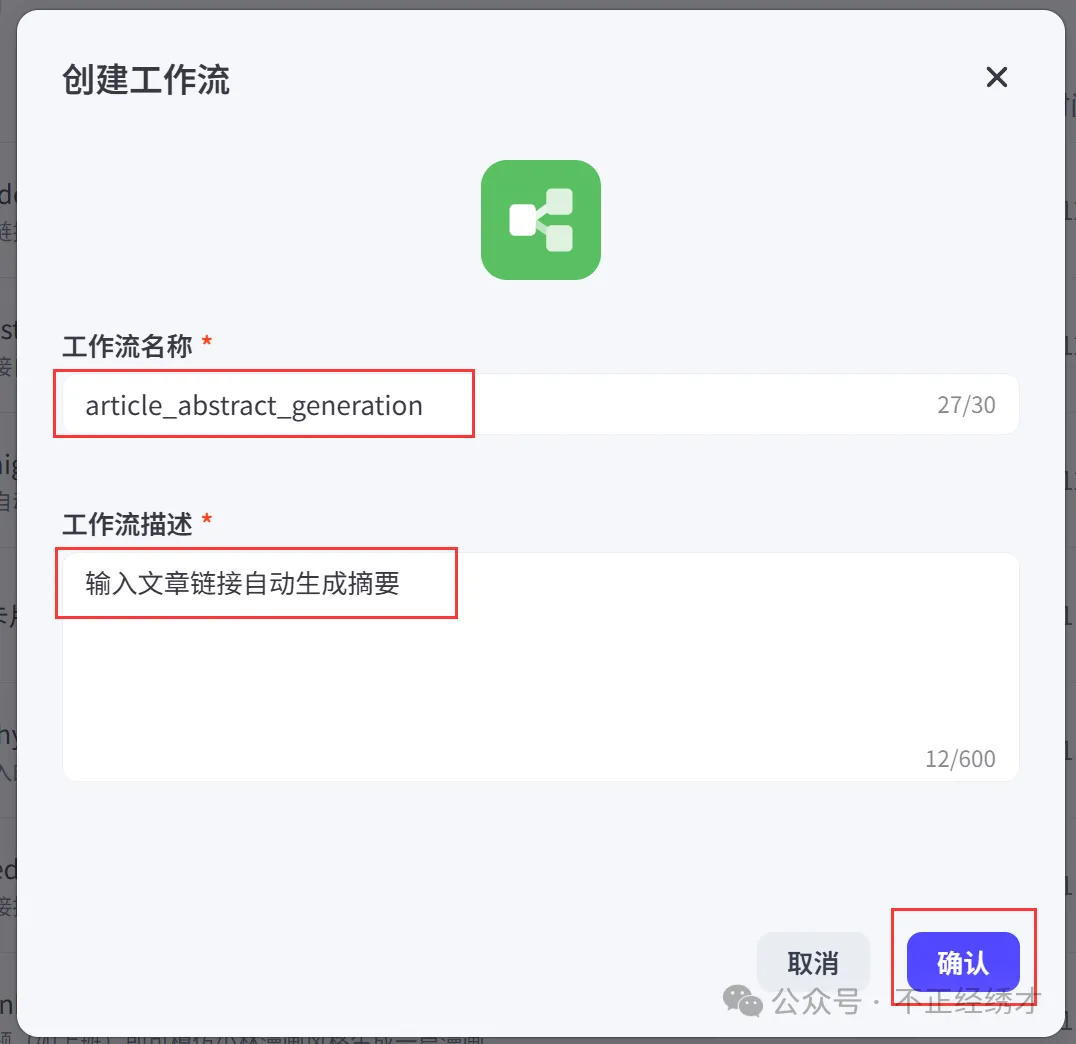Viewport: 1076px width, 1044px height.
Task: Click the empty space right of article_abstract_generation
Action: [x=700, y=404]
